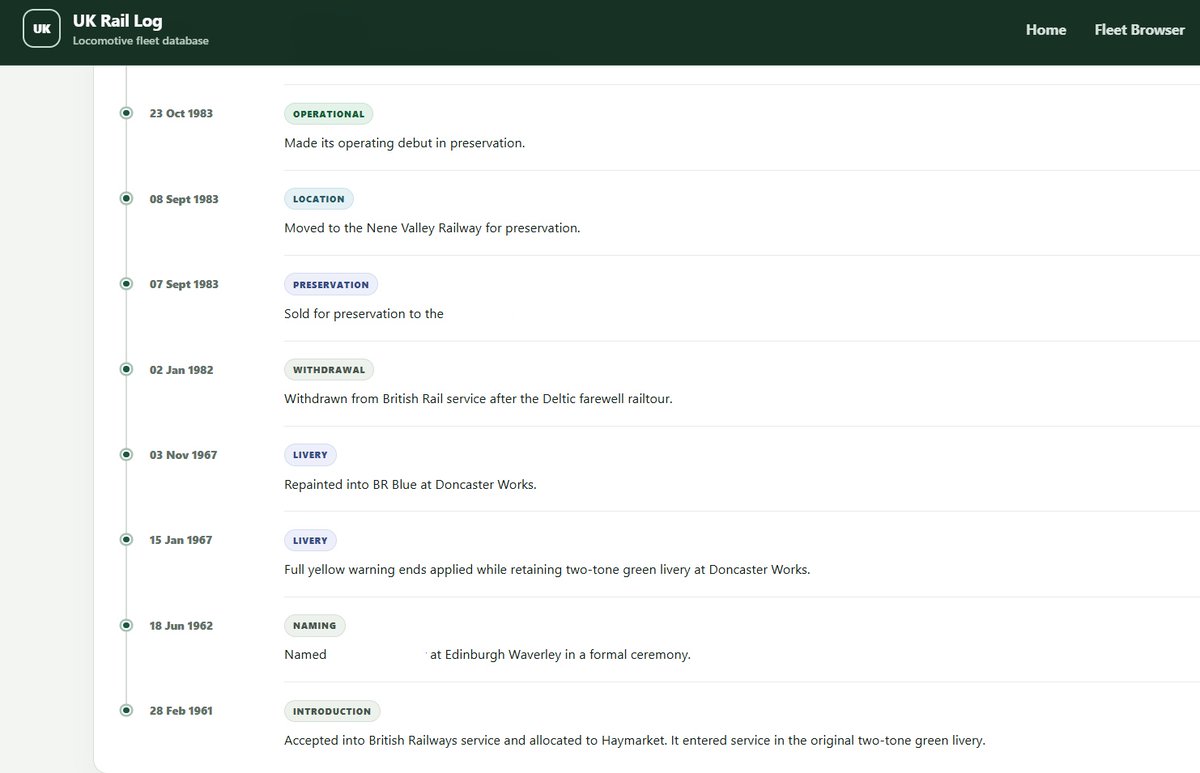This screenshot has width=1200, height=773.
Task: Click 'Repainted into BR Blue at Doncaster Works.'
Action: point(410,484)
